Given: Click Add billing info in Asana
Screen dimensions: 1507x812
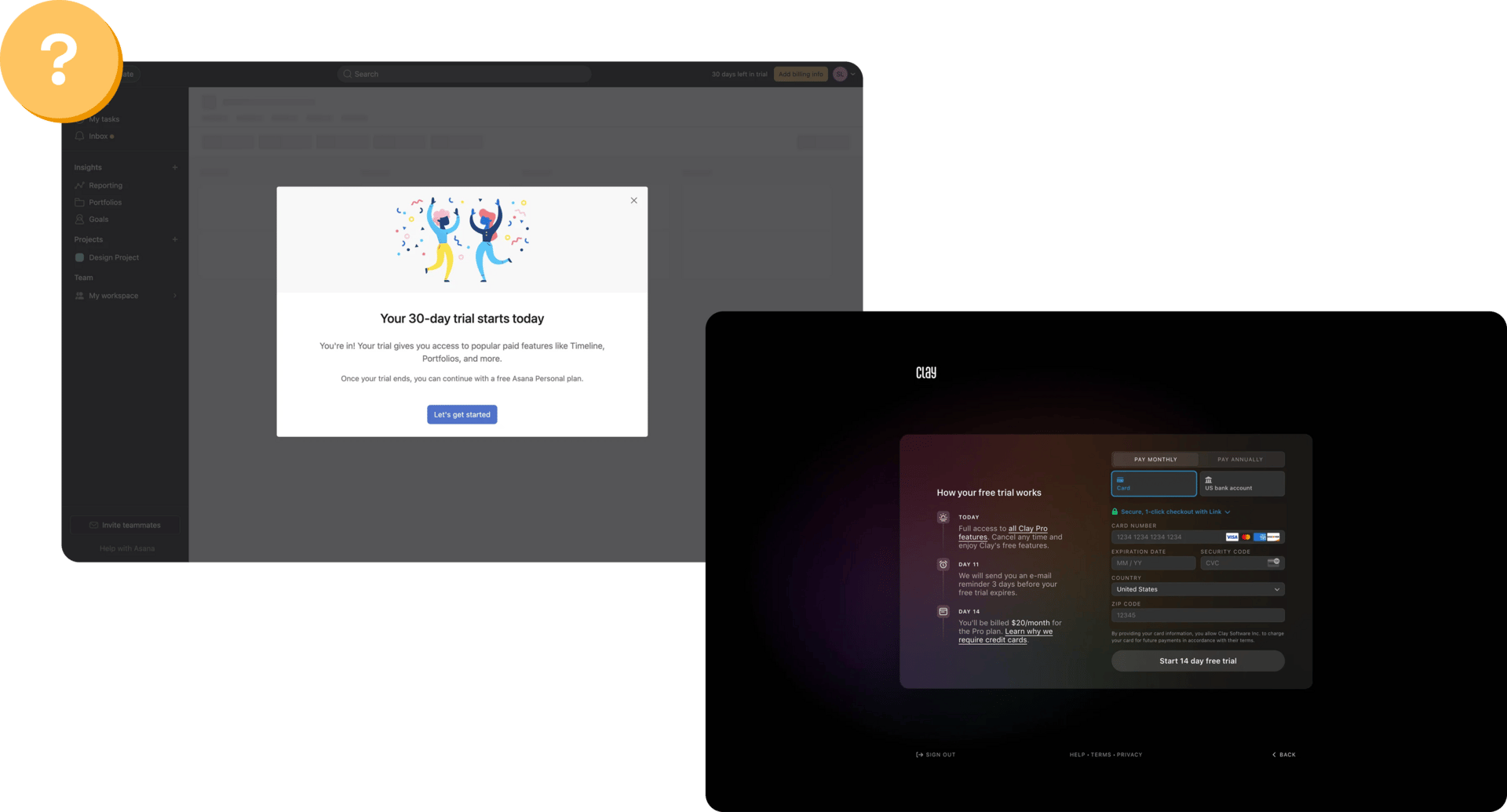Looking at the screenshot, I should 801,74.
